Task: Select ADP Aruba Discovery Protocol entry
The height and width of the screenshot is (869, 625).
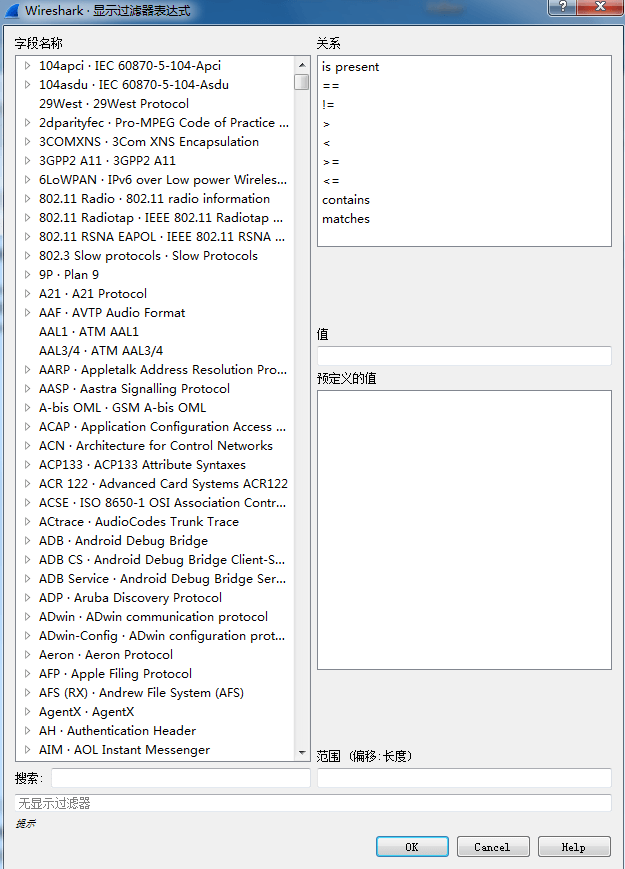Action: (x=130, y=597)
